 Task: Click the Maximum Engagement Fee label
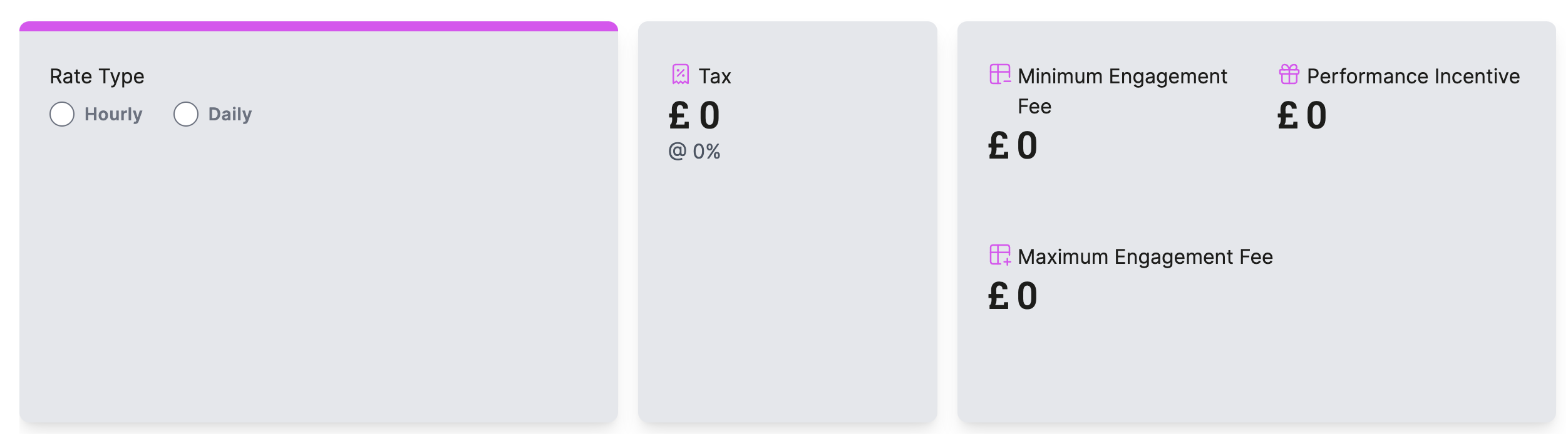point(1145,257)
